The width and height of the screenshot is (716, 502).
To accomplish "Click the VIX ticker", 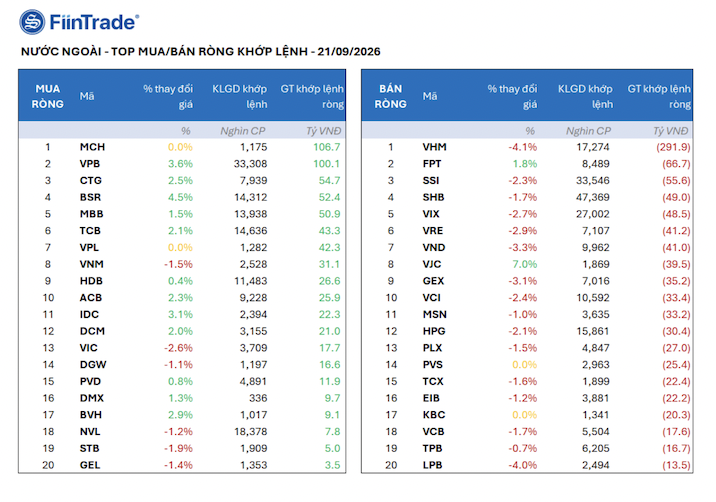I will click(x=431, y=214).
